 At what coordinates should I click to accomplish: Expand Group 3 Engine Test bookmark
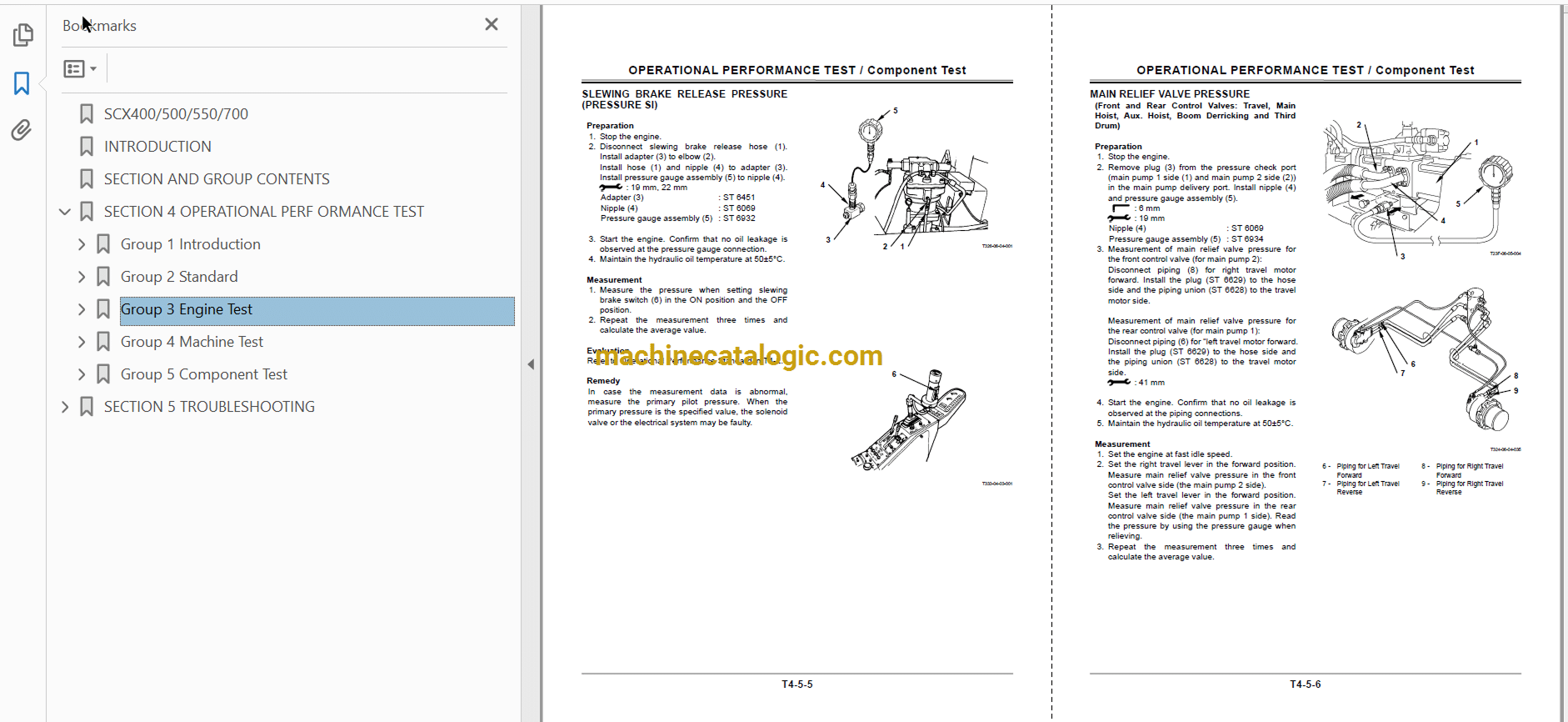coord(82,309)
